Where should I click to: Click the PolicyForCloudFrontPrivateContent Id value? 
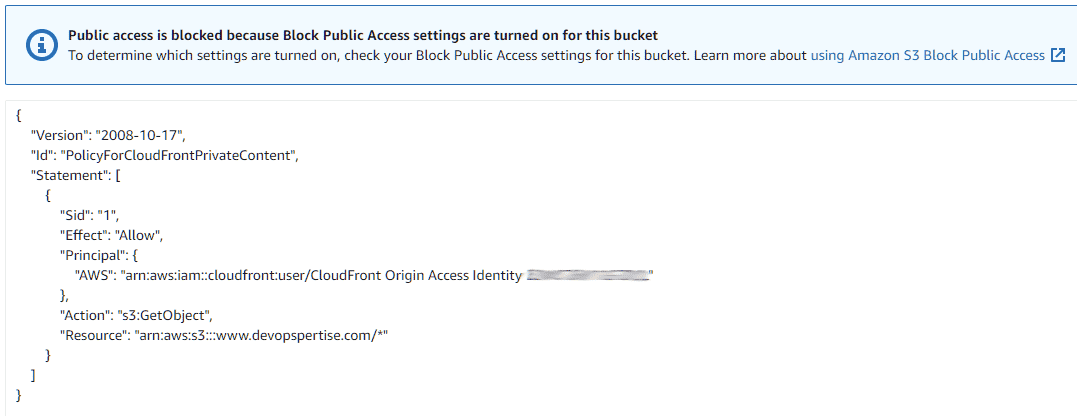(179, 155)
